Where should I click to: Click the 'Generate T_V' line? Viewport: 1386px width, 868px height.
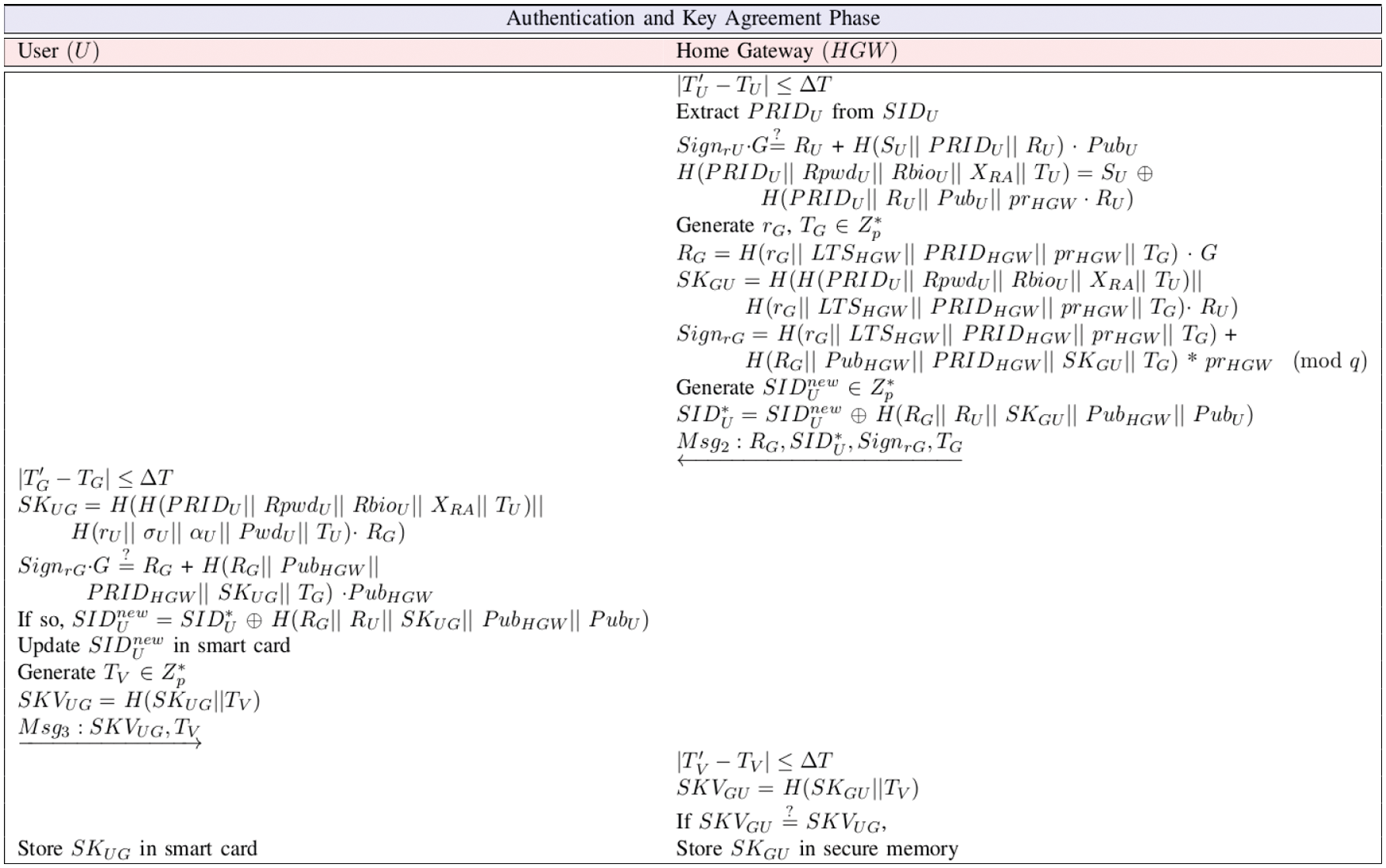[102, 673]
